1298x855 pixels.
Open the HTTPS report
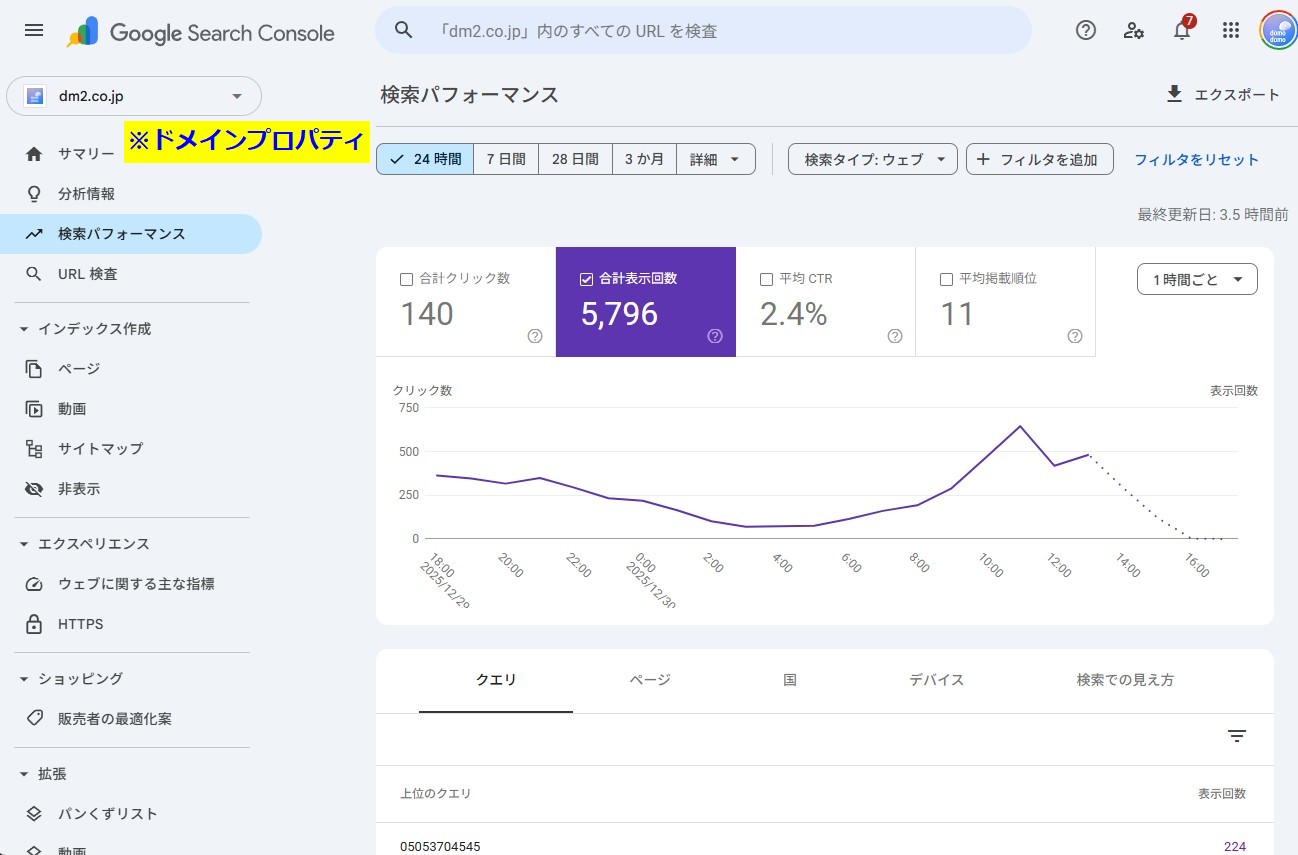pyautogui.click(x=79, y=623)
